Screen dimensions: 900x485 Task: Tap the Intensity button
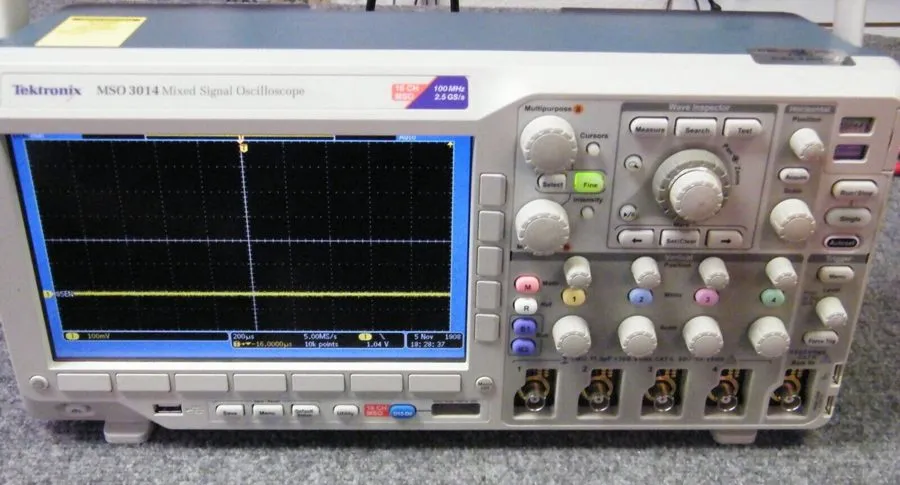click(587, 212)
